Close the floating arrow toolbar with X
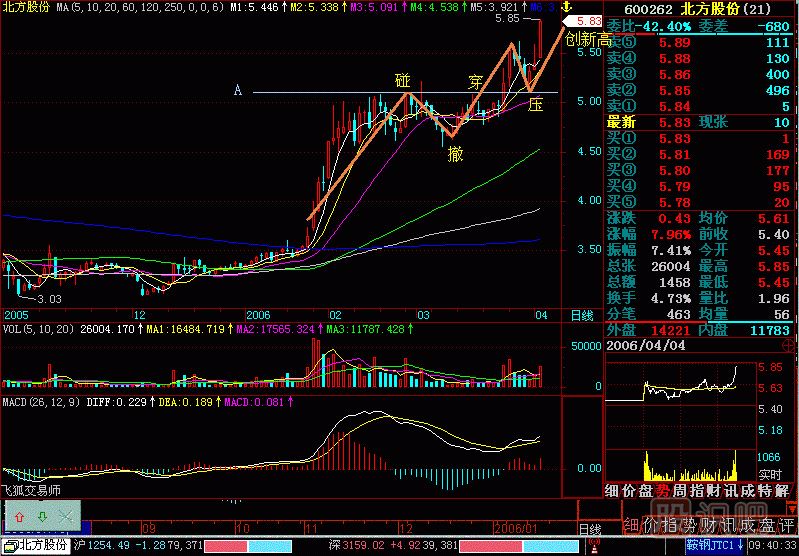 pyautogui.click(x=65, y=516)
